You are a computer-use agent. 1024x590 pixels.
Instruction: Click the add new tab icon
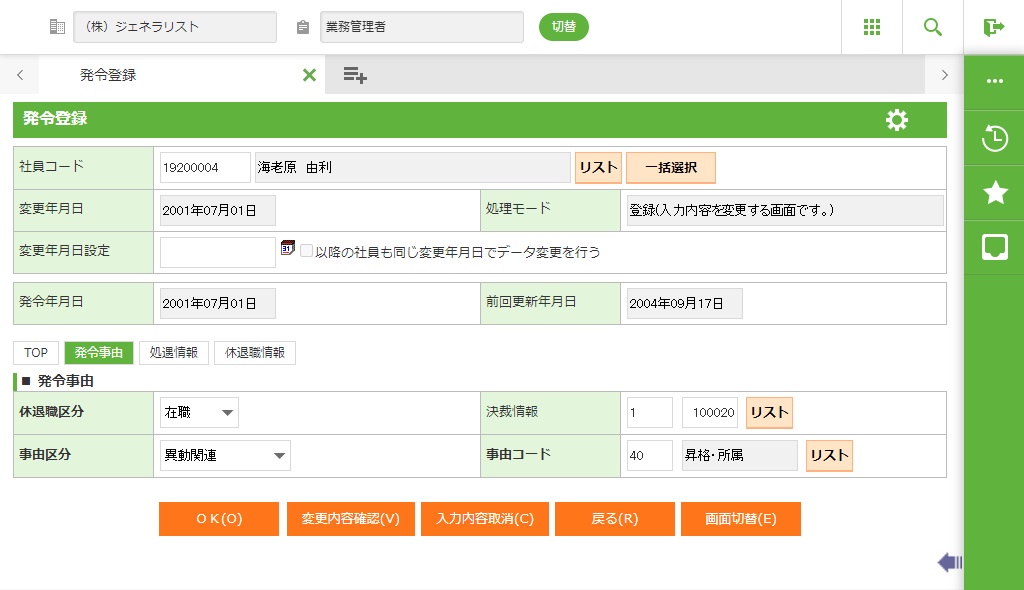click(355, 75)
